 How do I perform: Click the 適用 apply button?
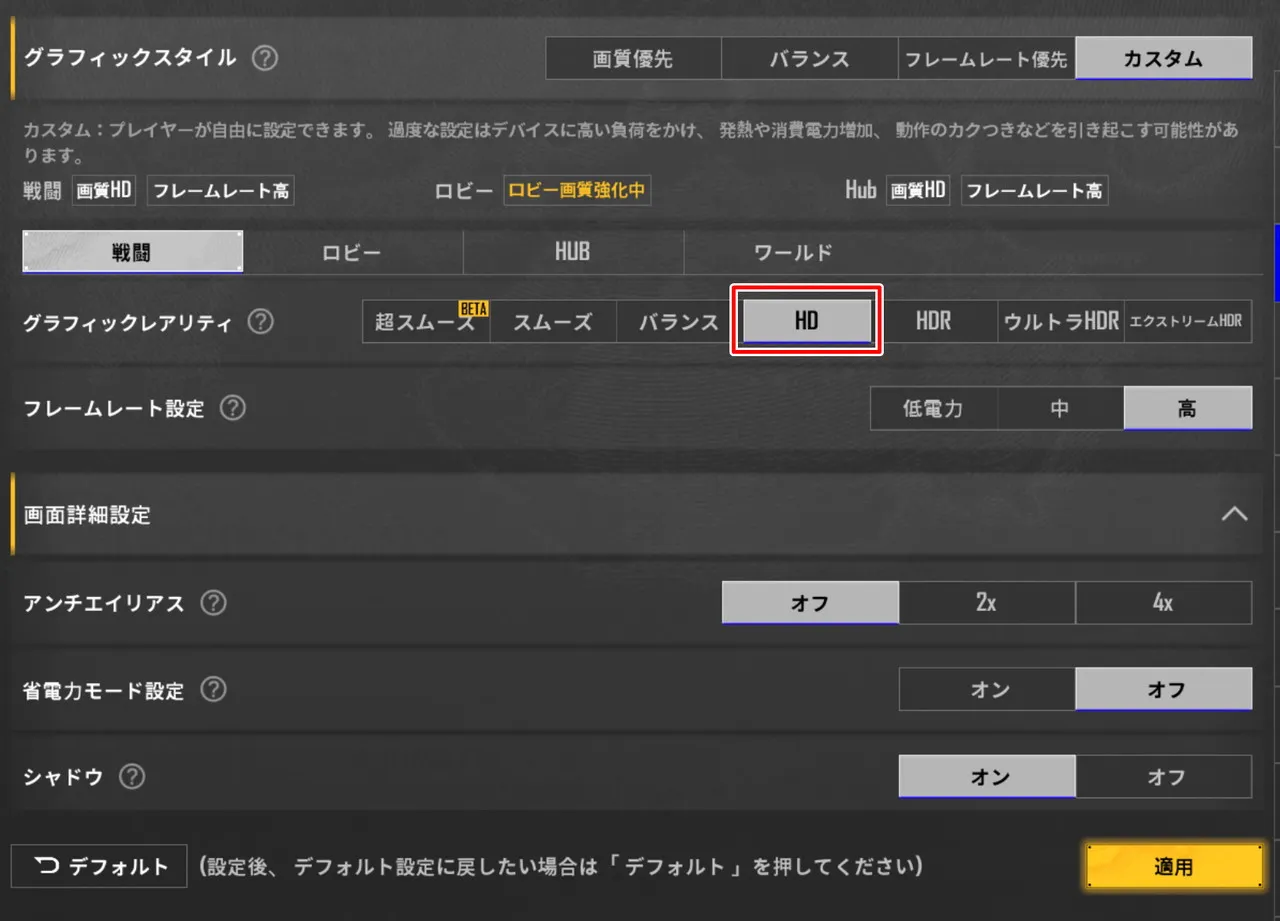1174,866
